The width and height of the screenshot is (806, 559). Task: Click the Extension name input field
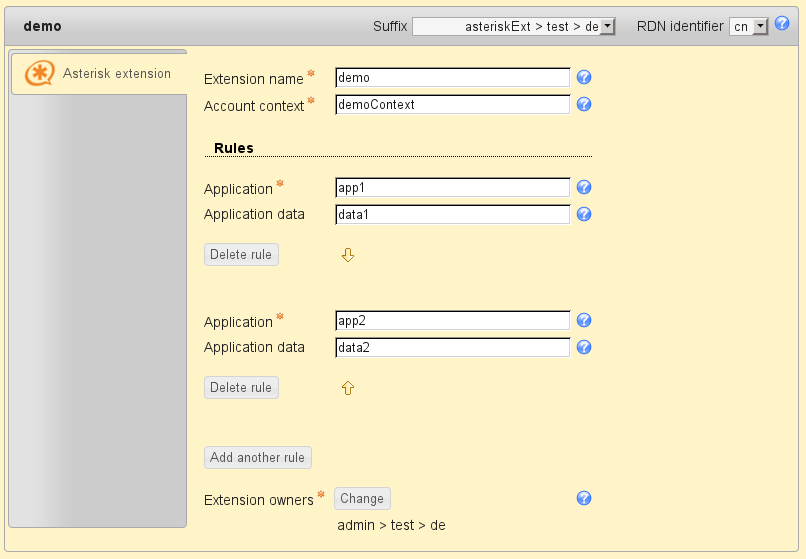point(452,77)
